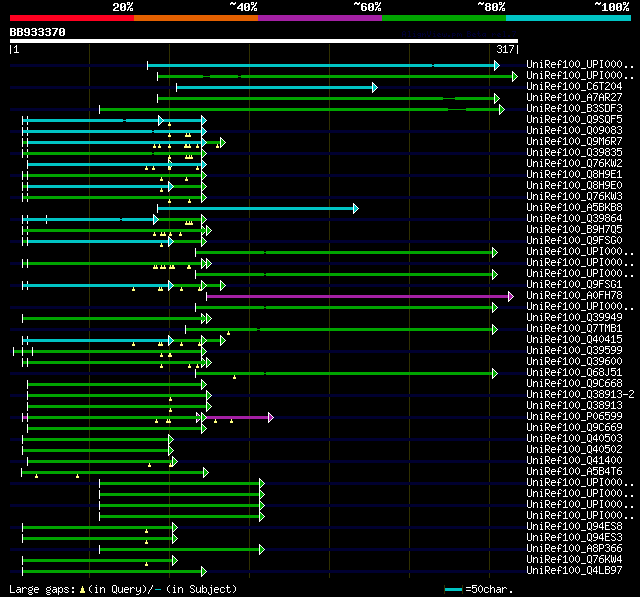Image resolution: width=640 pixels, height=597 pixels.
Task: Open the UniRef100_A7AR27 hit label
Action: coord(574,97)
